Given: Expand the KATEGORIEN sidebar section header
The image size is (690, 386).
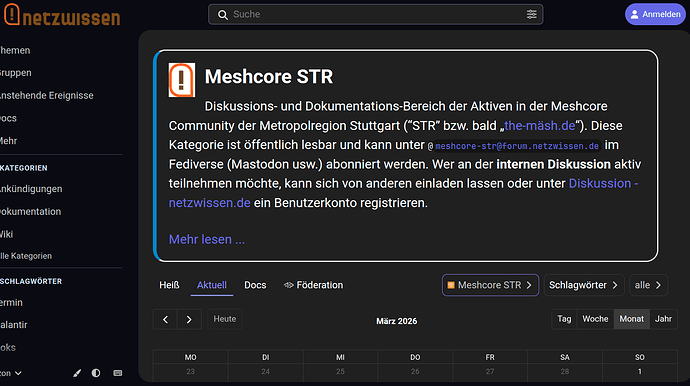Looking at the screenshot, I should (24, 168).
